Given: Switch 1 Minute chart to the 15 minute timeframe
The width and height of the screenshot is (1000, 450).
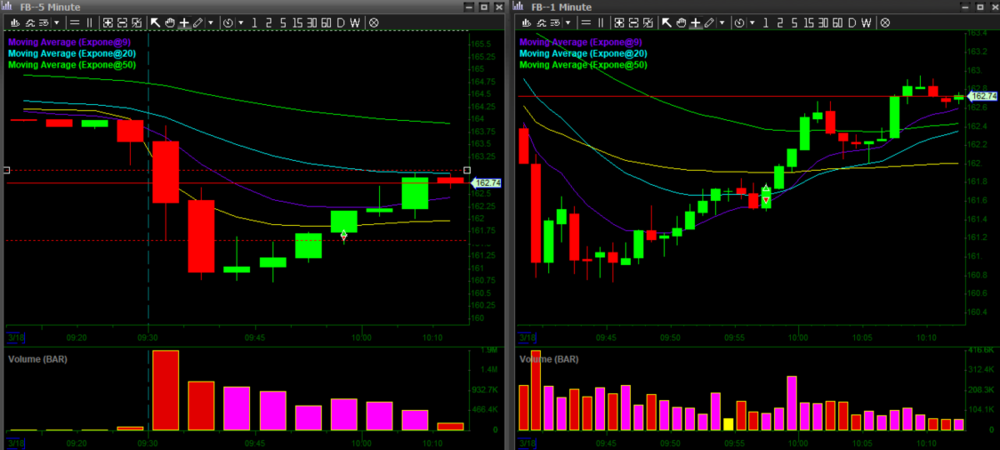Looking at the screenshot, I should click(x=810, y=22).
